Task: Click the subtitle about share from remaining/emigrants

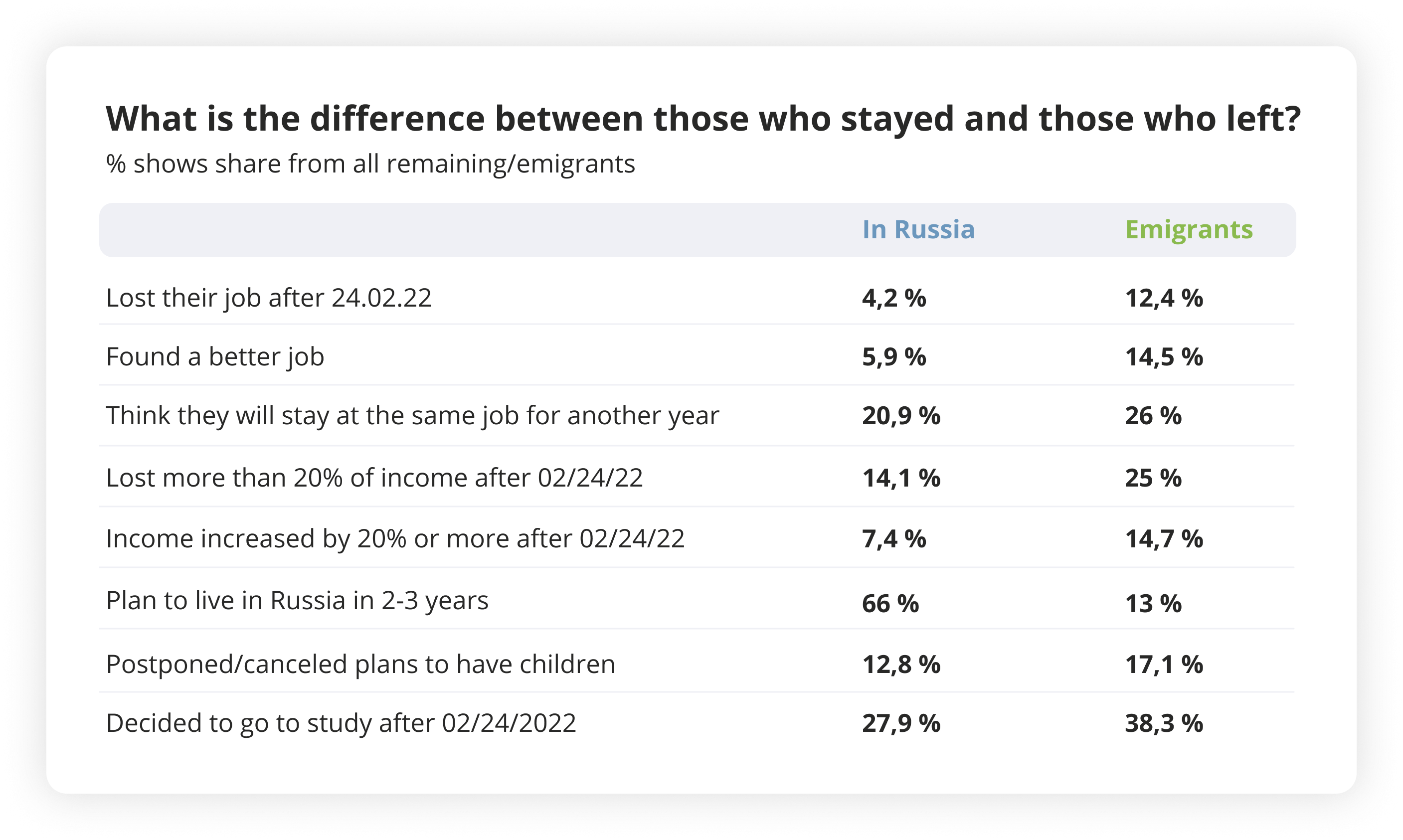Action: click(370, 164)
